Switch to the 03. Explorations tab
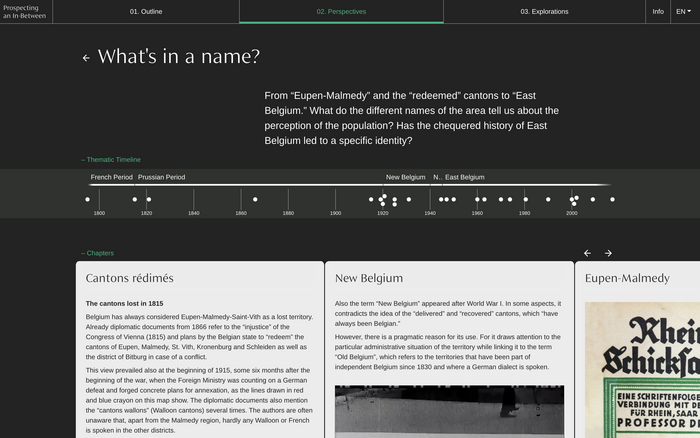The image size is (700, 438). pos(544,12)
